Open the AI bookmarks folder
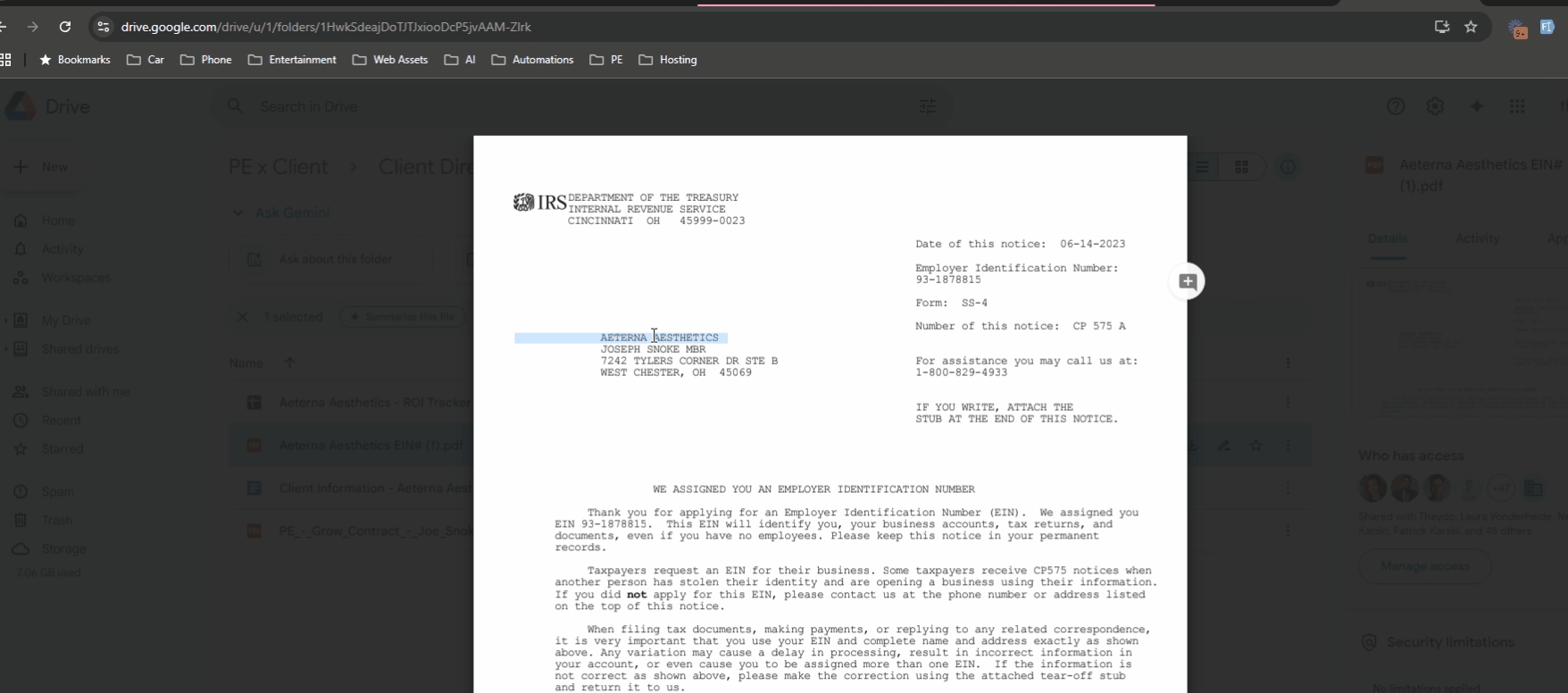Image resolution: width=1568 pixels, height=693 pixels. [x=460, y=60]
